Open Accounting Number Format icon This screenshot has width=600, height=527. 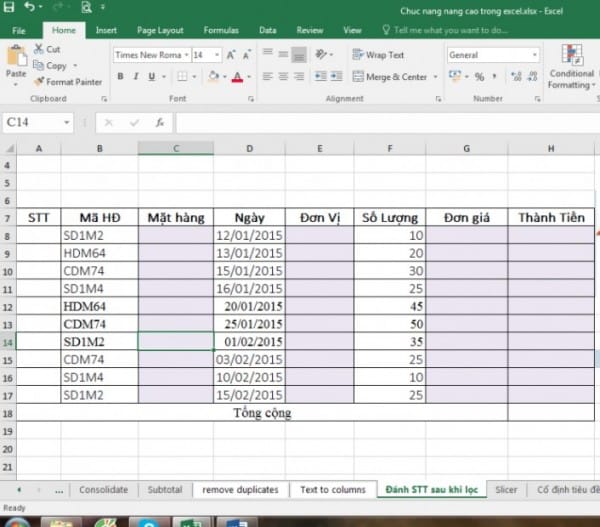coord(455,75)
